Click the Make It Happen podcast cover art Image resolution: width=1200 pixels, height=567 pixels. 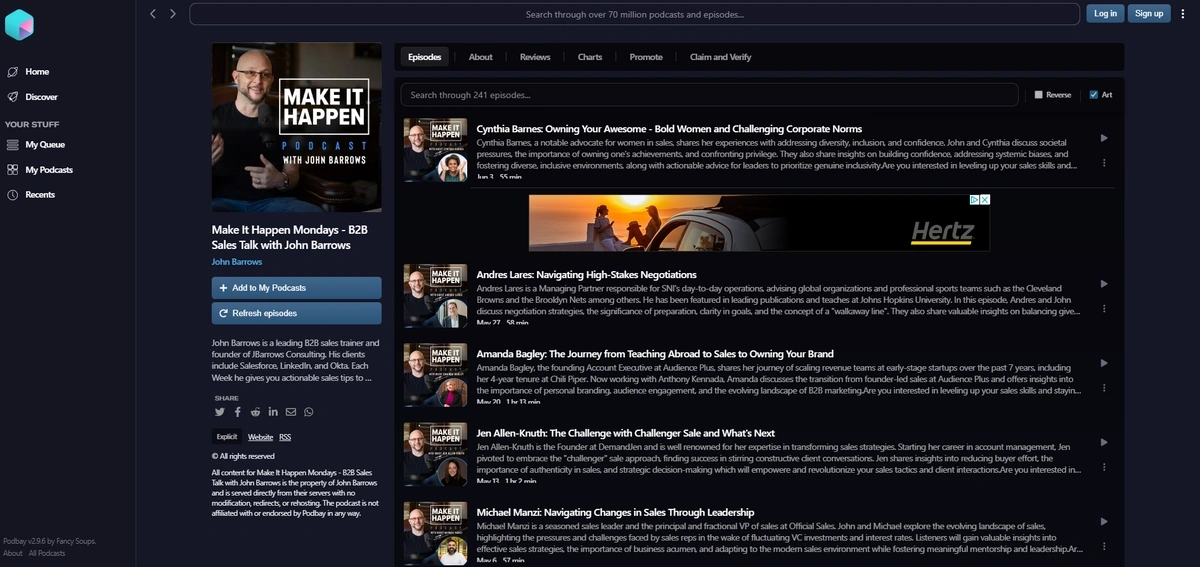pyautogui.click(x=296, y=127)
